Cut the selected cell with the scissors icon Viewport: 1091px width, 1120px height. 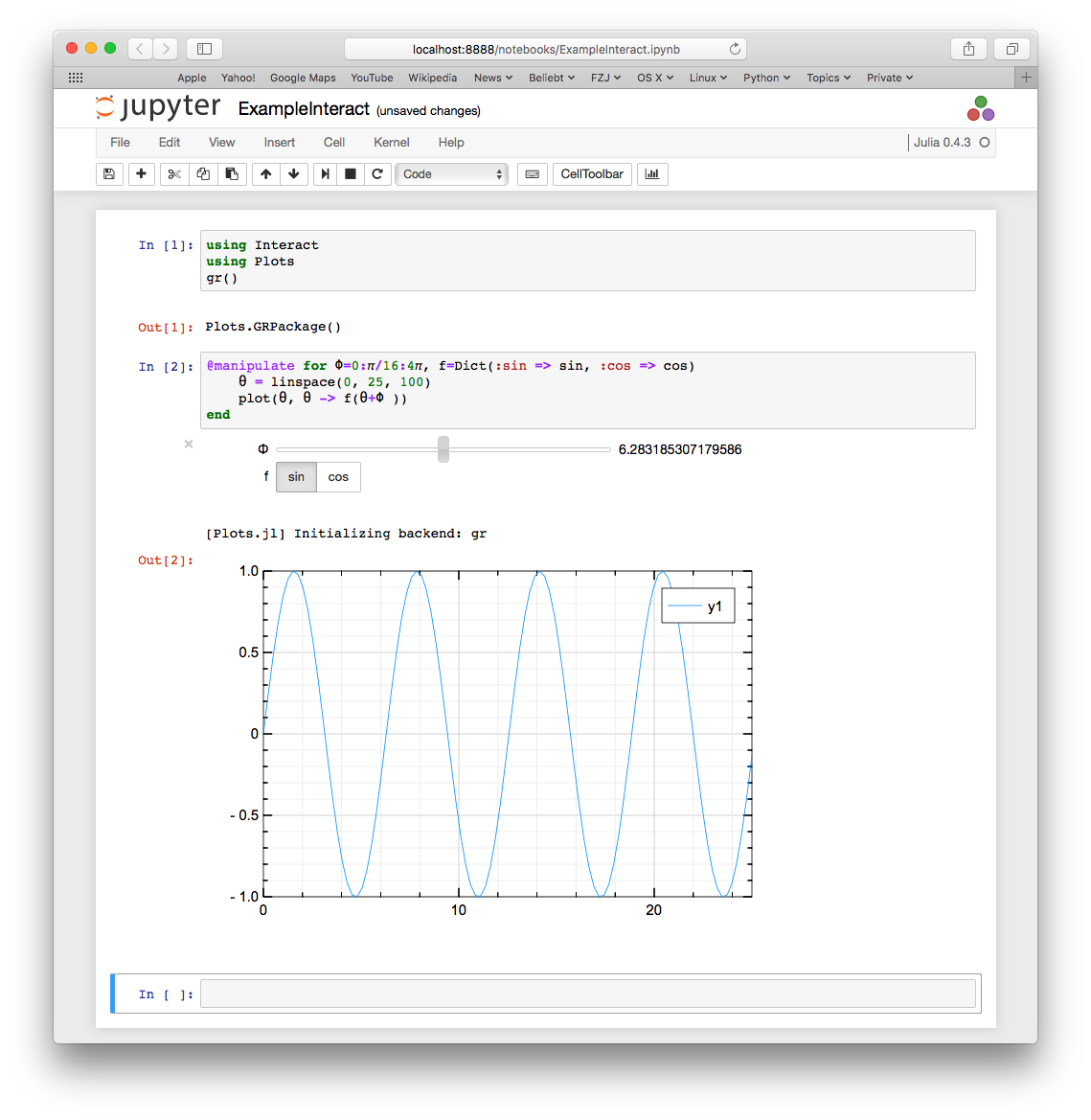click(174, 174)
